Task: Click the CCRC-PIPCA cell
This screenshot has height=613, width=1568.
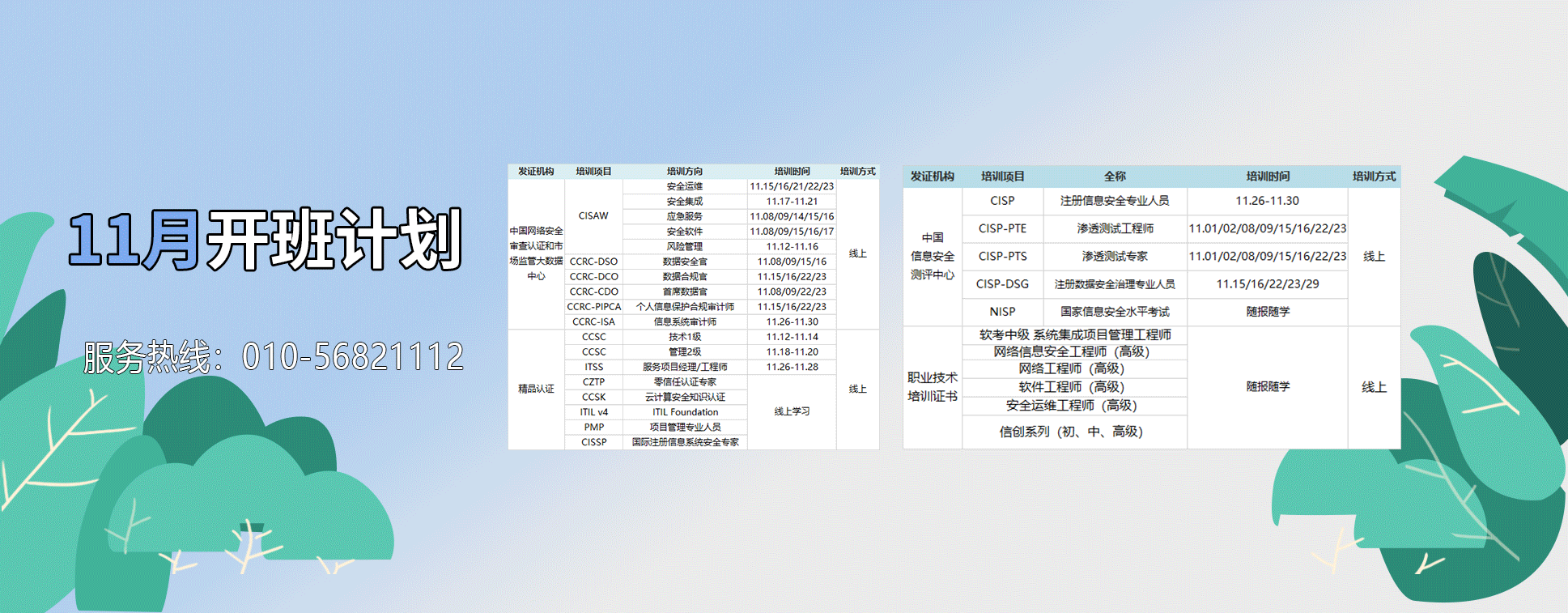Action: pos(593,307)
